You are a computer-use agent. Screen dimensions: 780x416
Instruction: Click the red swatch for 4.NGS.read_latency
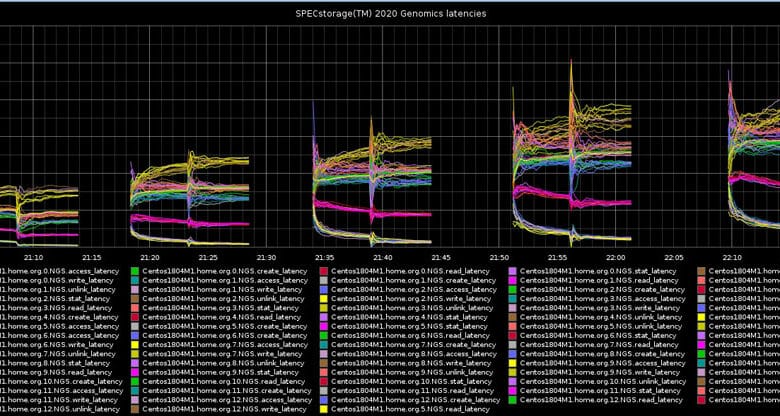click(x=135, y=317)
